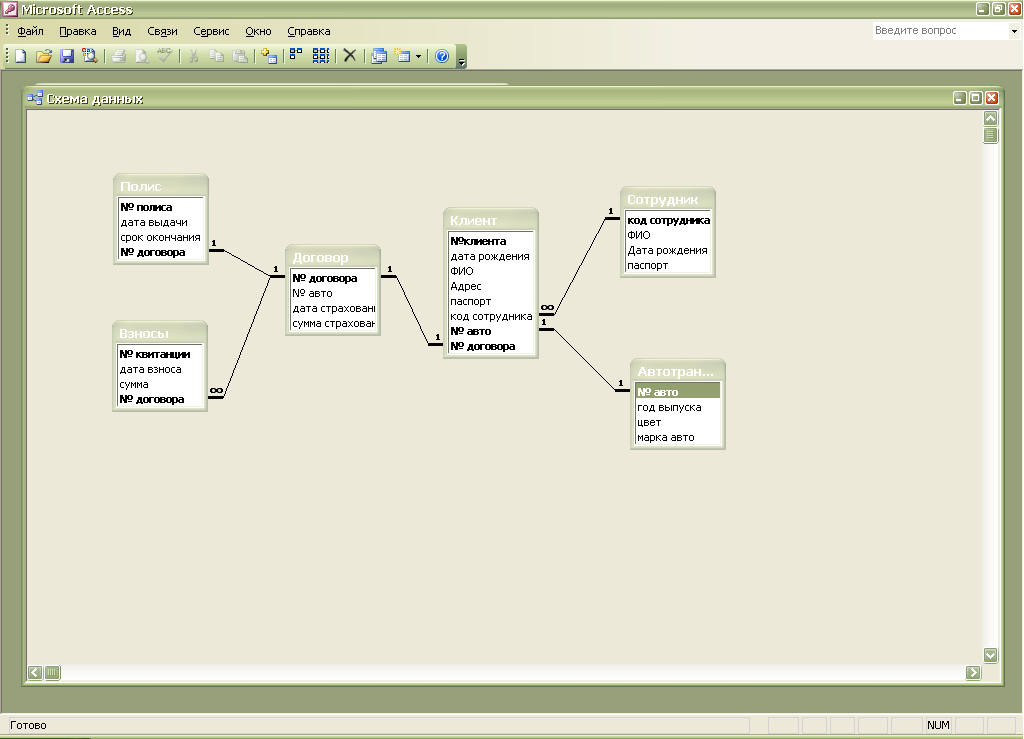This screenshot has width=1024, height=739.
Task: Select field 'год выпуска' in Автотран...
Action: (x=678, y=407)
